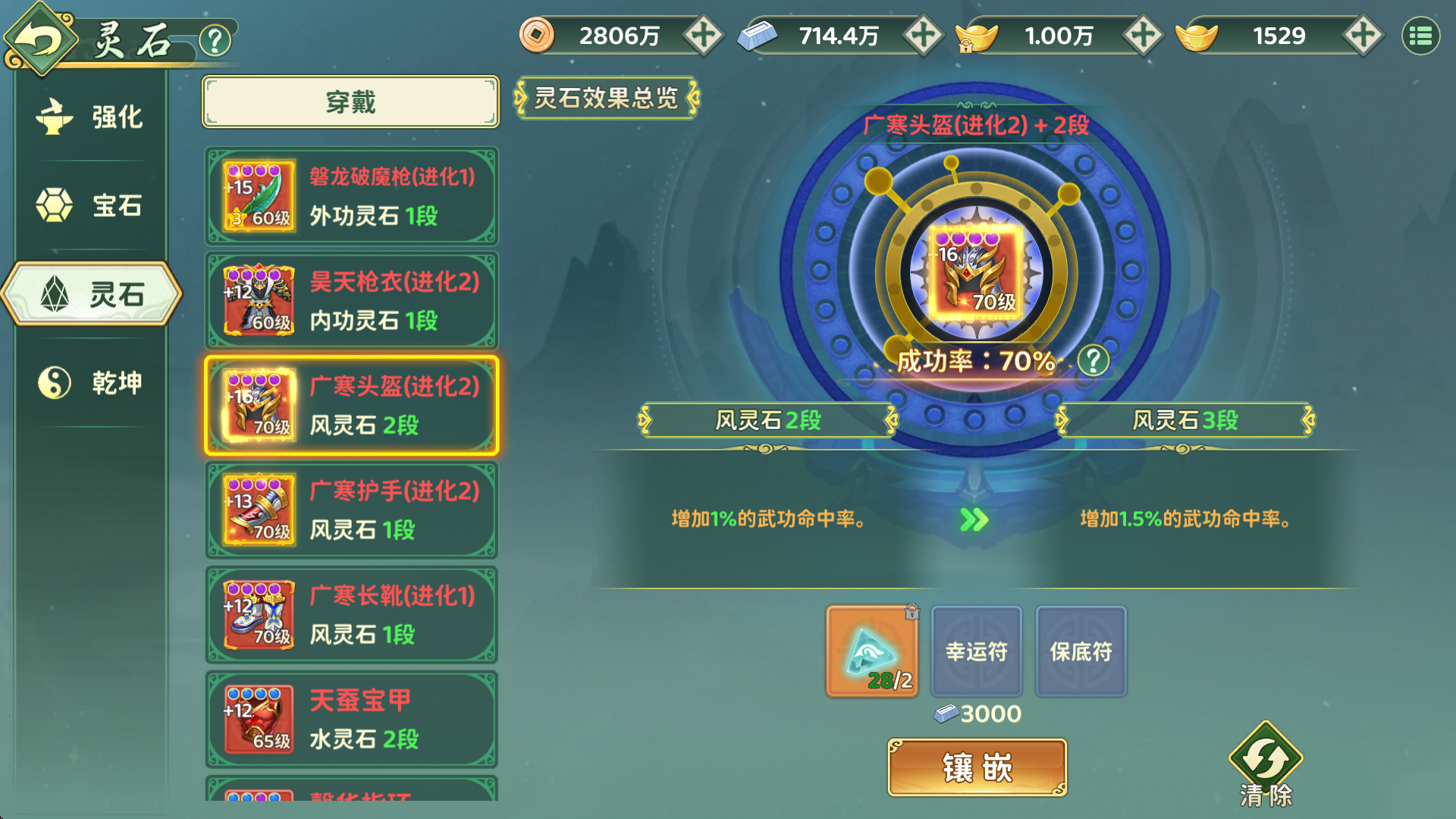Select the spirit stone material slot 28/2
This screenshot has width=1456, height=819.
point(871,651)
